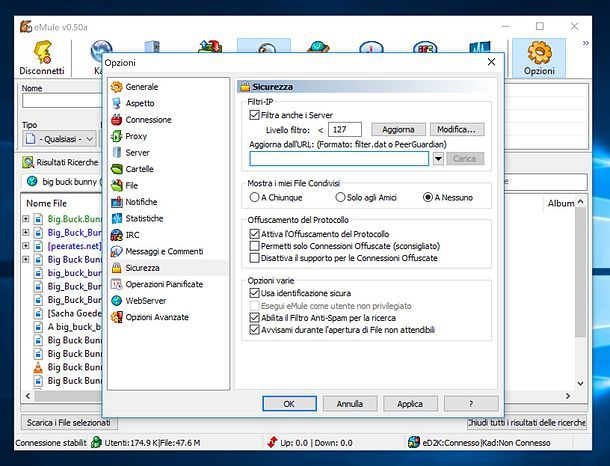Click the Livello filtro input field

[345, 130]
